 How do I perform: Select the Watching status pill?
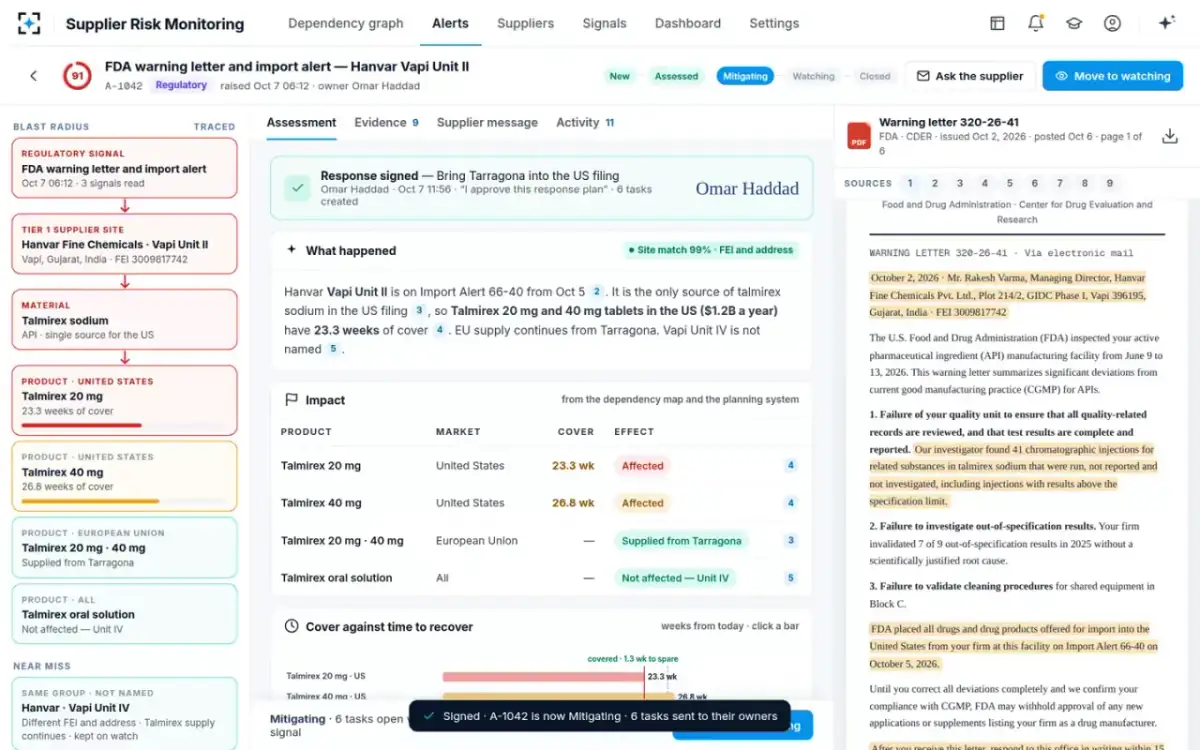(813, 76)
